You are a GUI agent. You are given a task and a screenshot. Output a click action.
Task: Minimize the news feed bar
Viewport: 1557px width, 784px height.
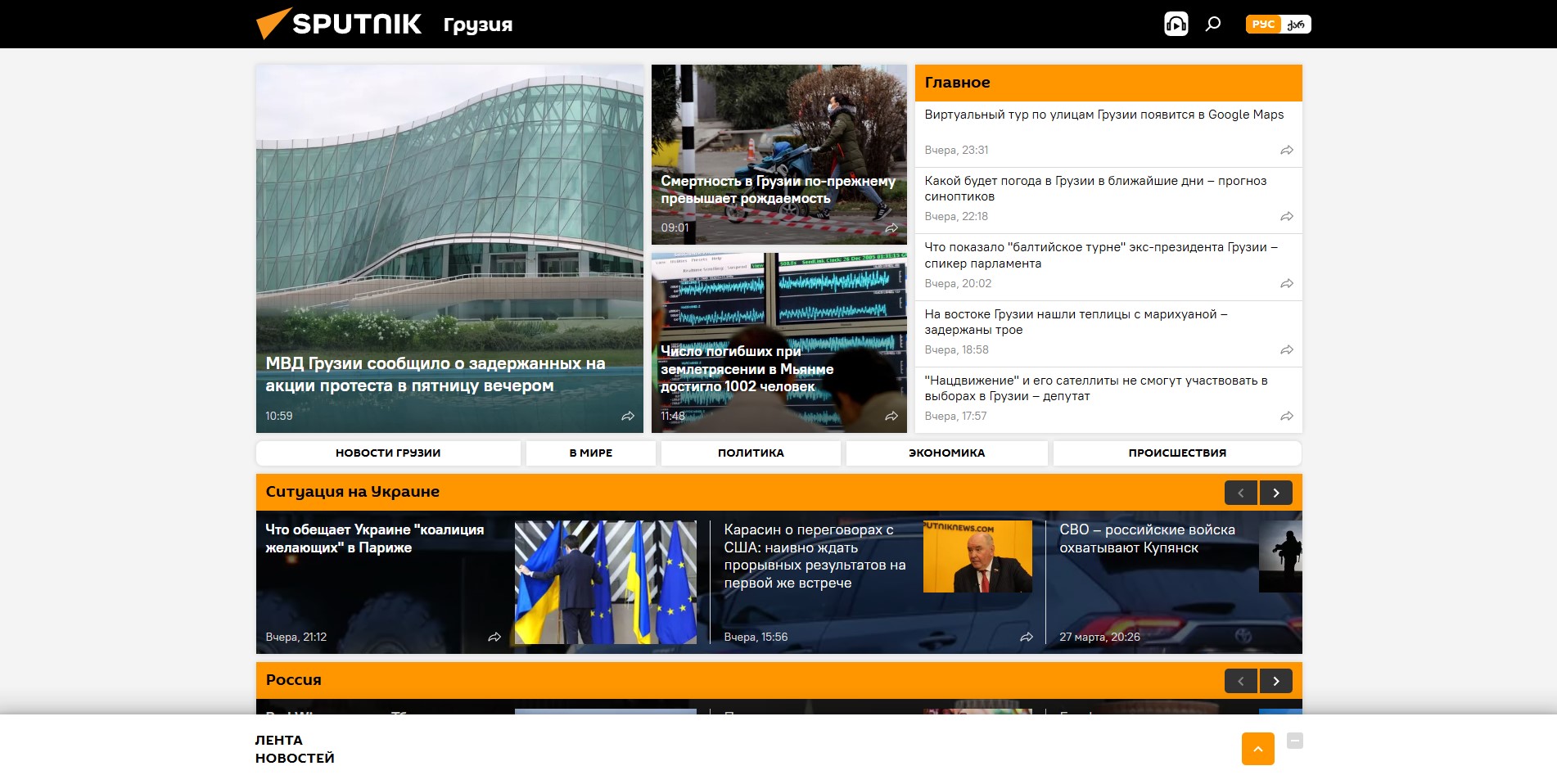click(x=1295, y=741)
